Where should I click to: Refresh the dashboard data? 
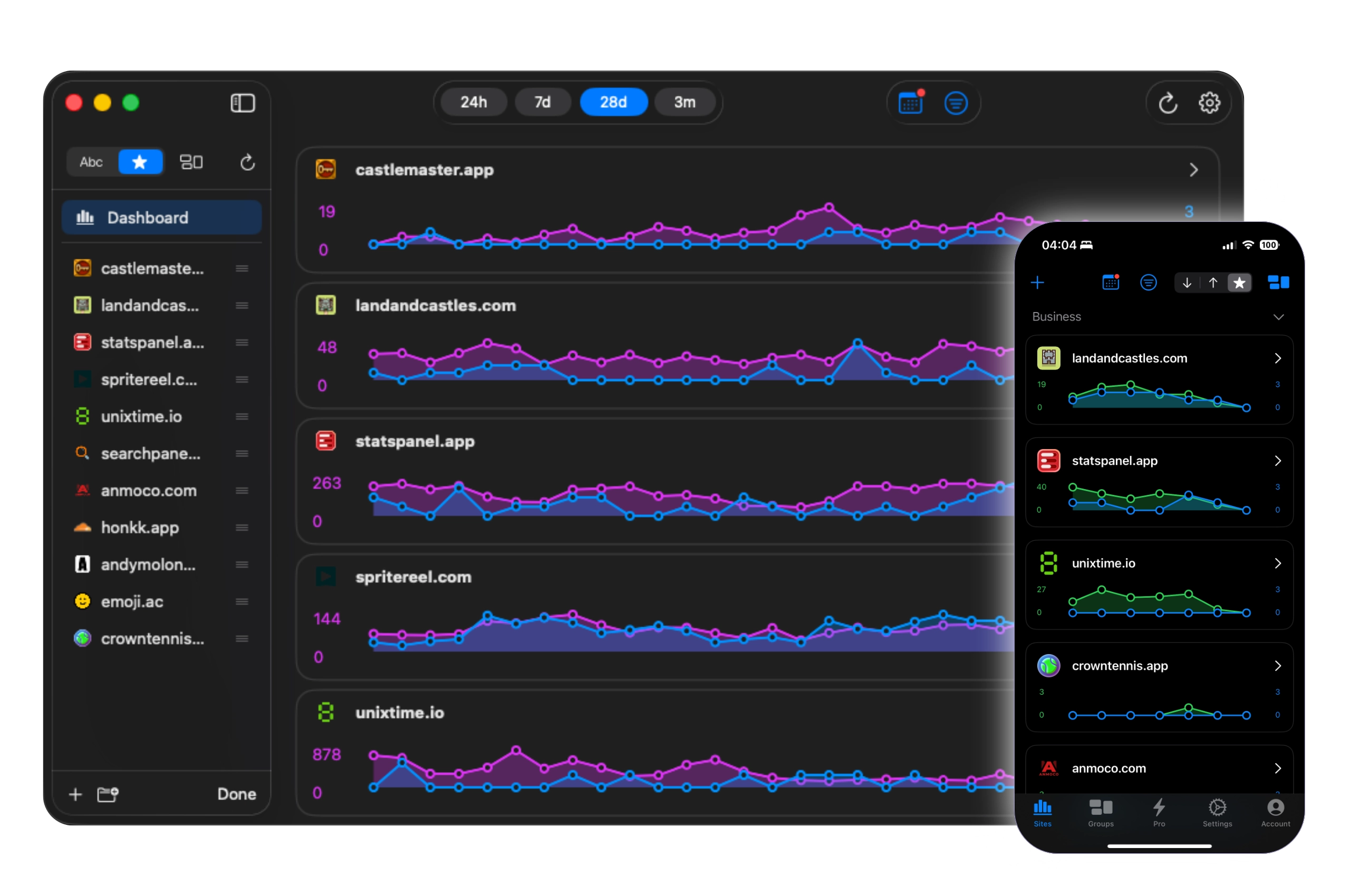(1168, 103)
